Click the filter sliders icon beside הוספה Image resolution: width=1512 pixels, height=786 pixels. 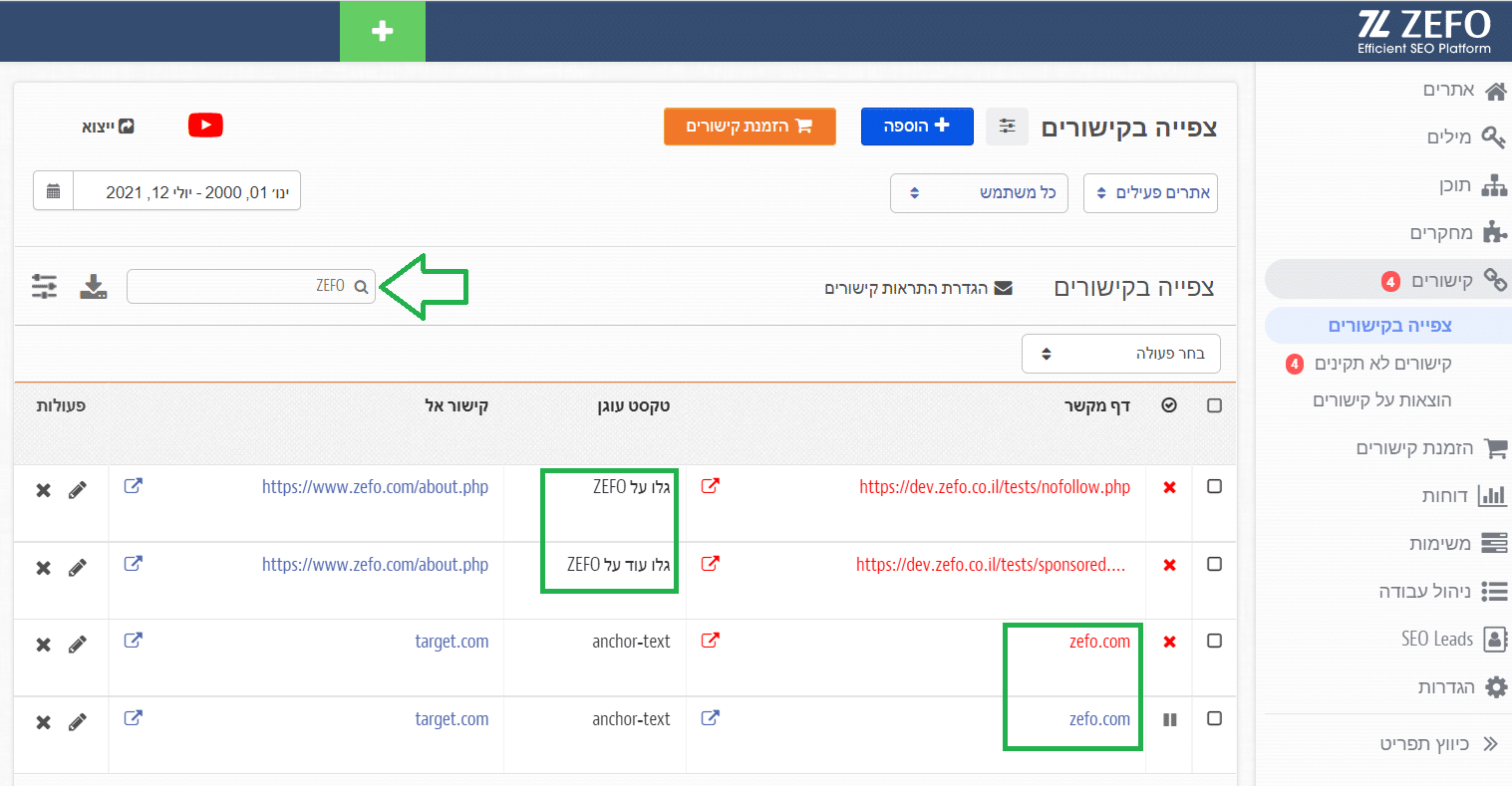coord(1008,127)
